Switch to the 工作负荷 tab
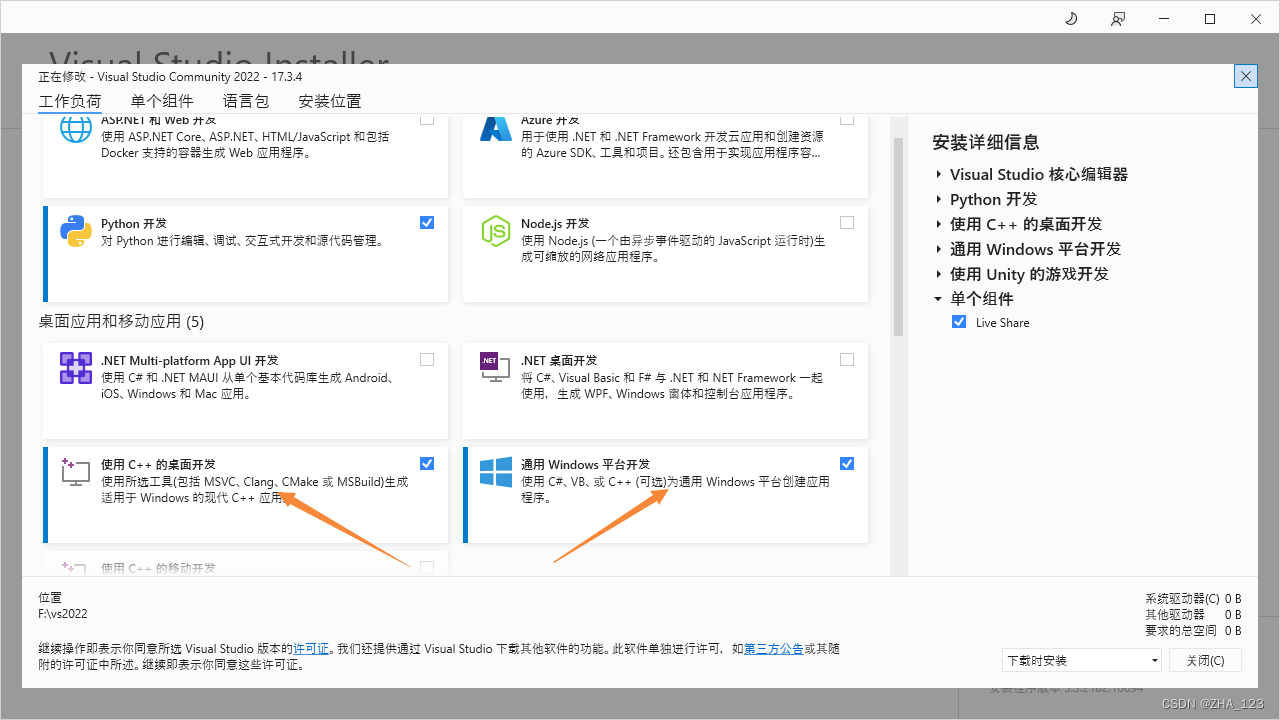This screenshot has width=1280, height=720. pyautogui.click(x=70, y=101)
